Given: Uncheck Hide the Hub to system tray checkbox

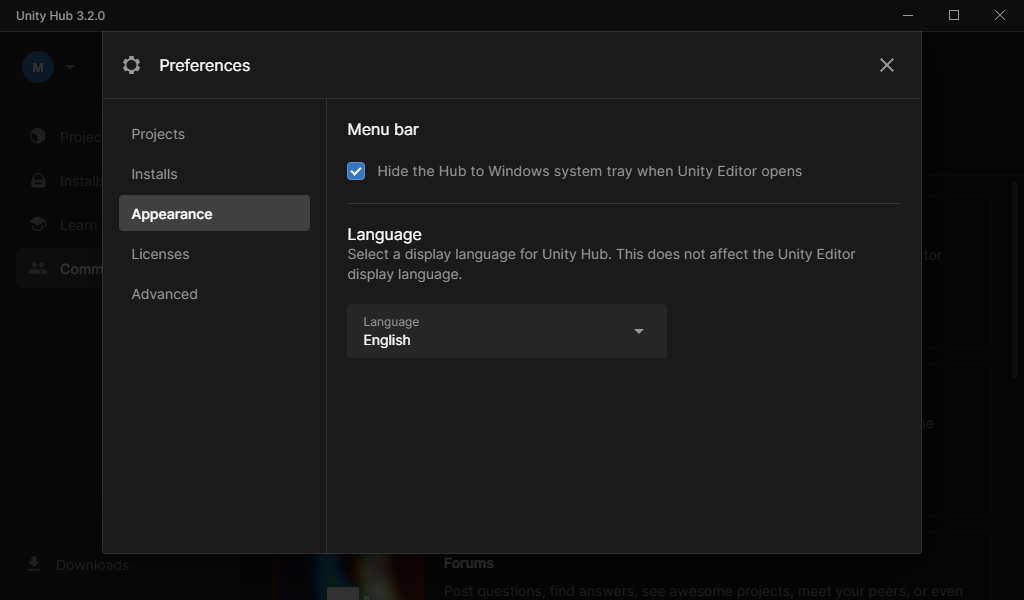Looking at the screenshot, I should point(356,171).
